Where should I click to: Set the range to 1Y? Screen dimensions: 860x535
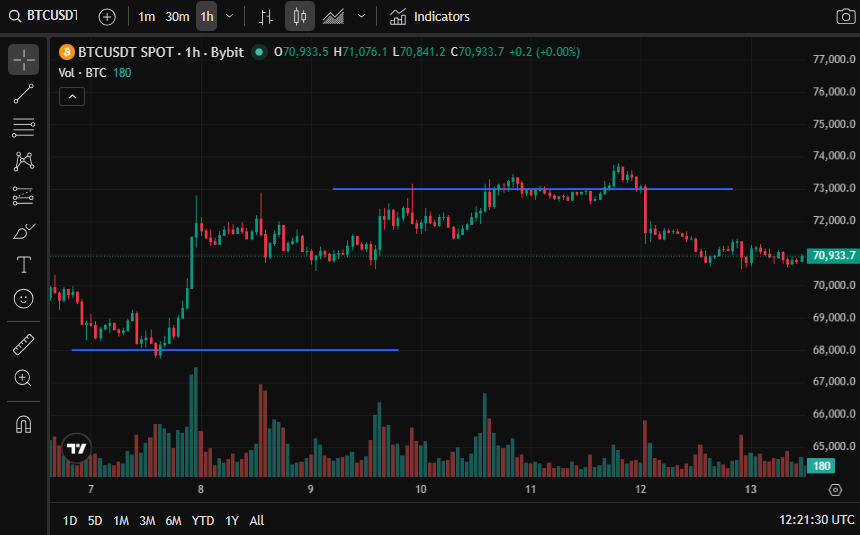(232, 521)
